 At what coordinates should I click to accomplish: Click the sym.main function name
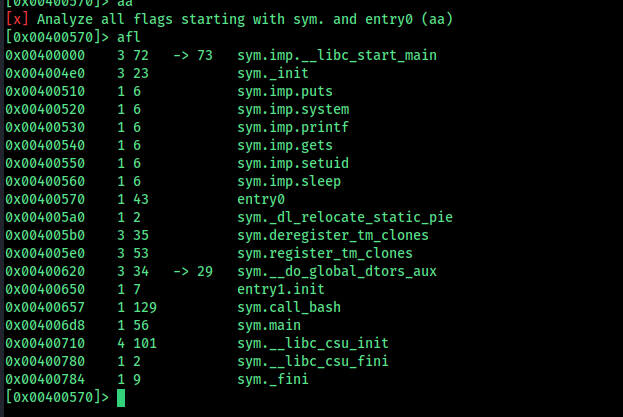pos(269,325)
